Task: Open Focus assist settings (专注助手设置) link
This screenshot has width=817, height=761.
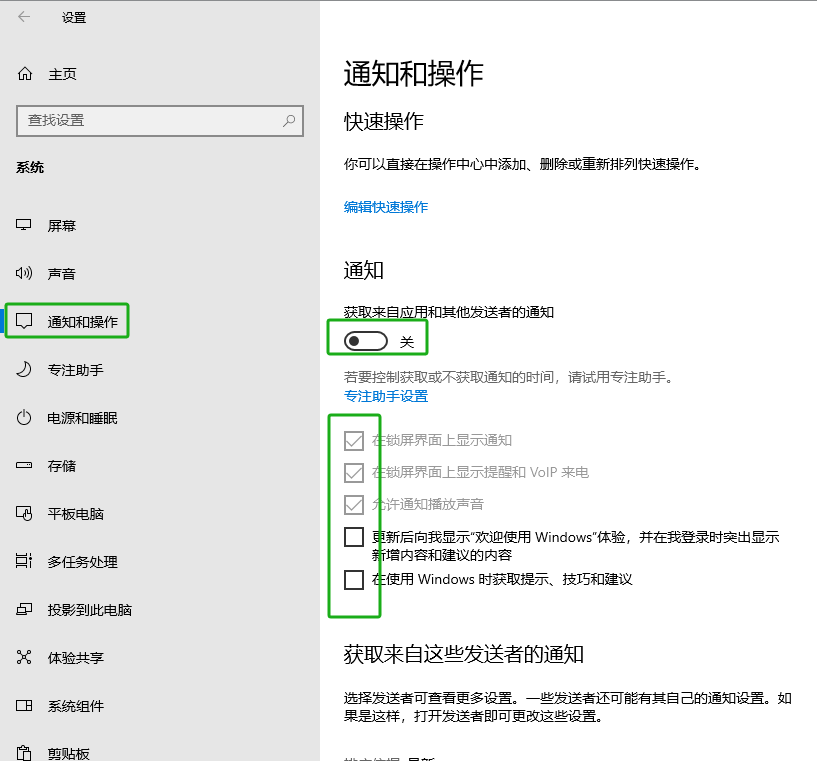Action: [386, 396]
